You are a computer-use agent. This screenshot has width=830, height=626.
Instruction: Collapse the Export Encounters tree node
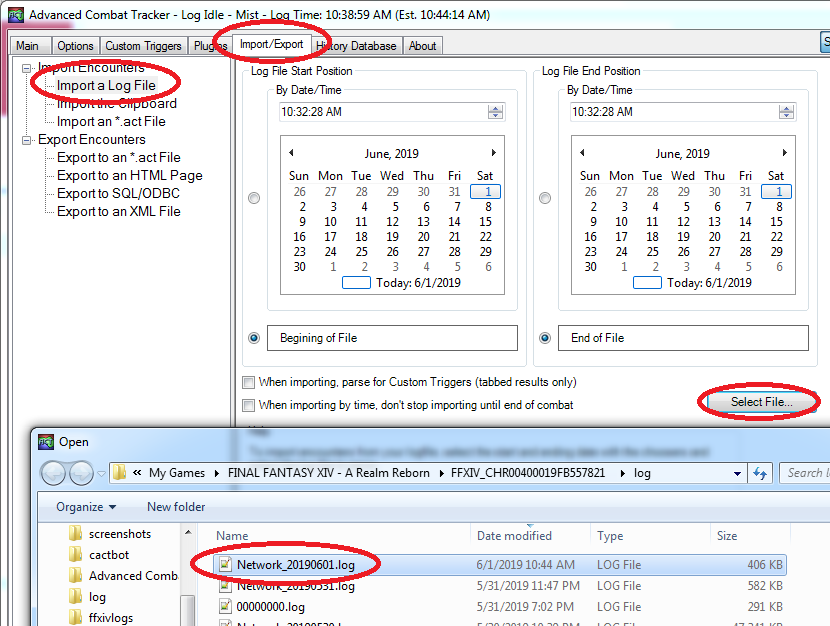26,140
